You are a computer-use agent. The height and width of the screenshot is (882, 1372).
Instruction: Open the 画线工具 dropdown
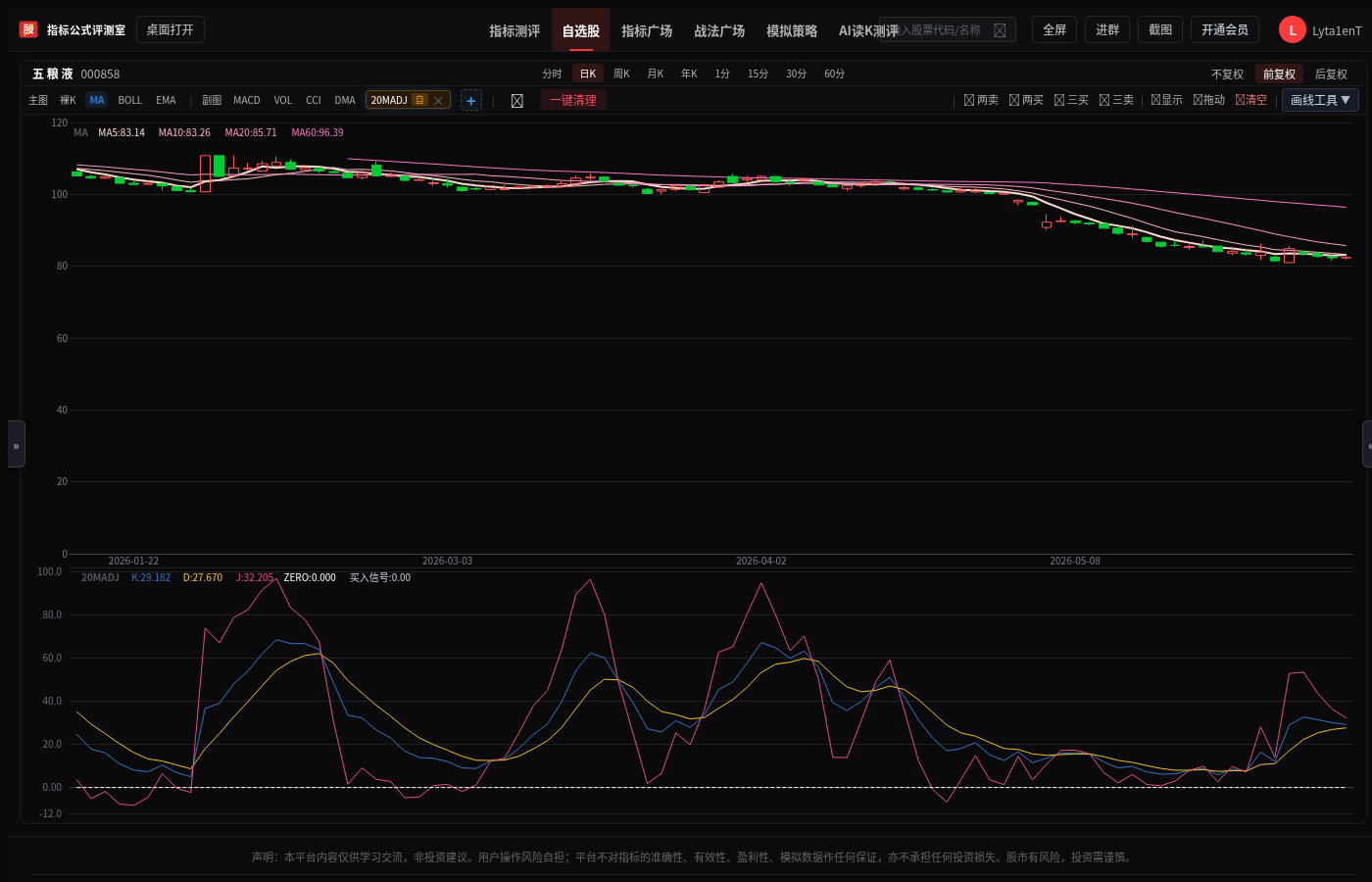click(x=1320, y=100)
